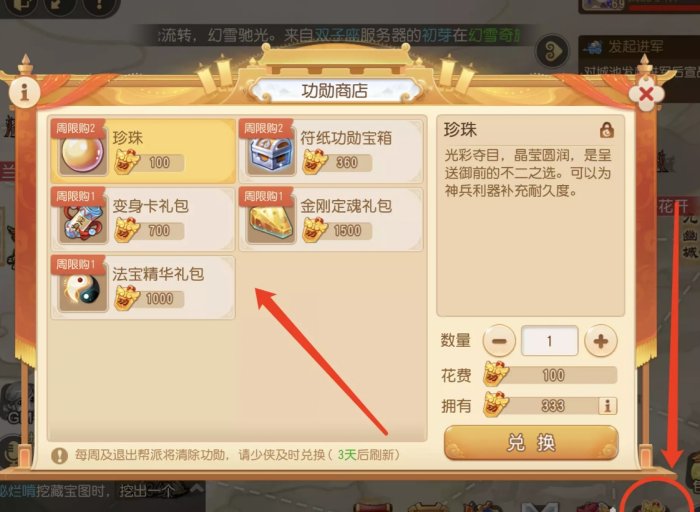
Task: Click the 兑换 exchange button
Action: point(531,442)
